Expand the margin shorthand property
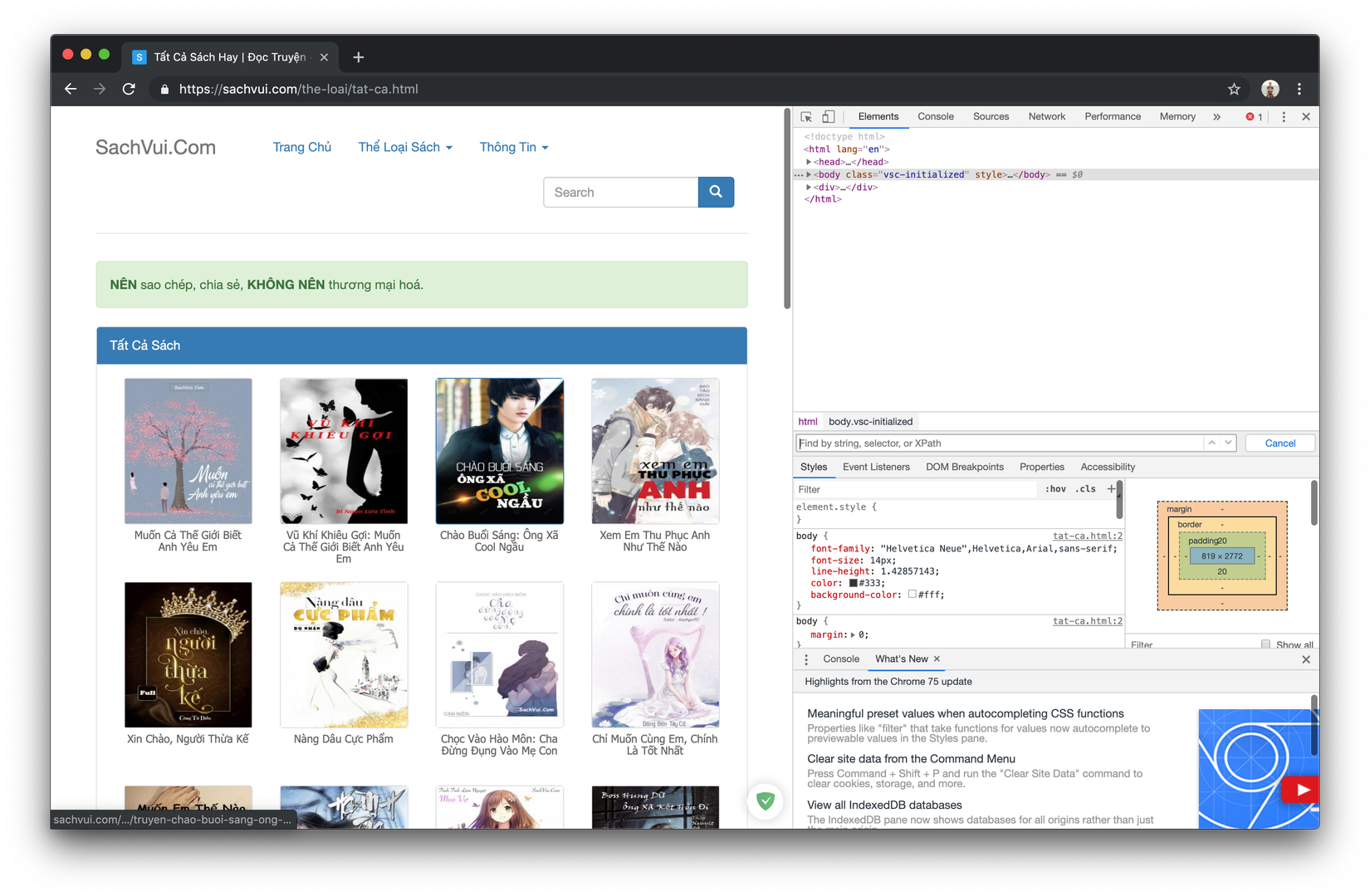1370x896 pixels. pyautogui.click(x=853, y=634)
